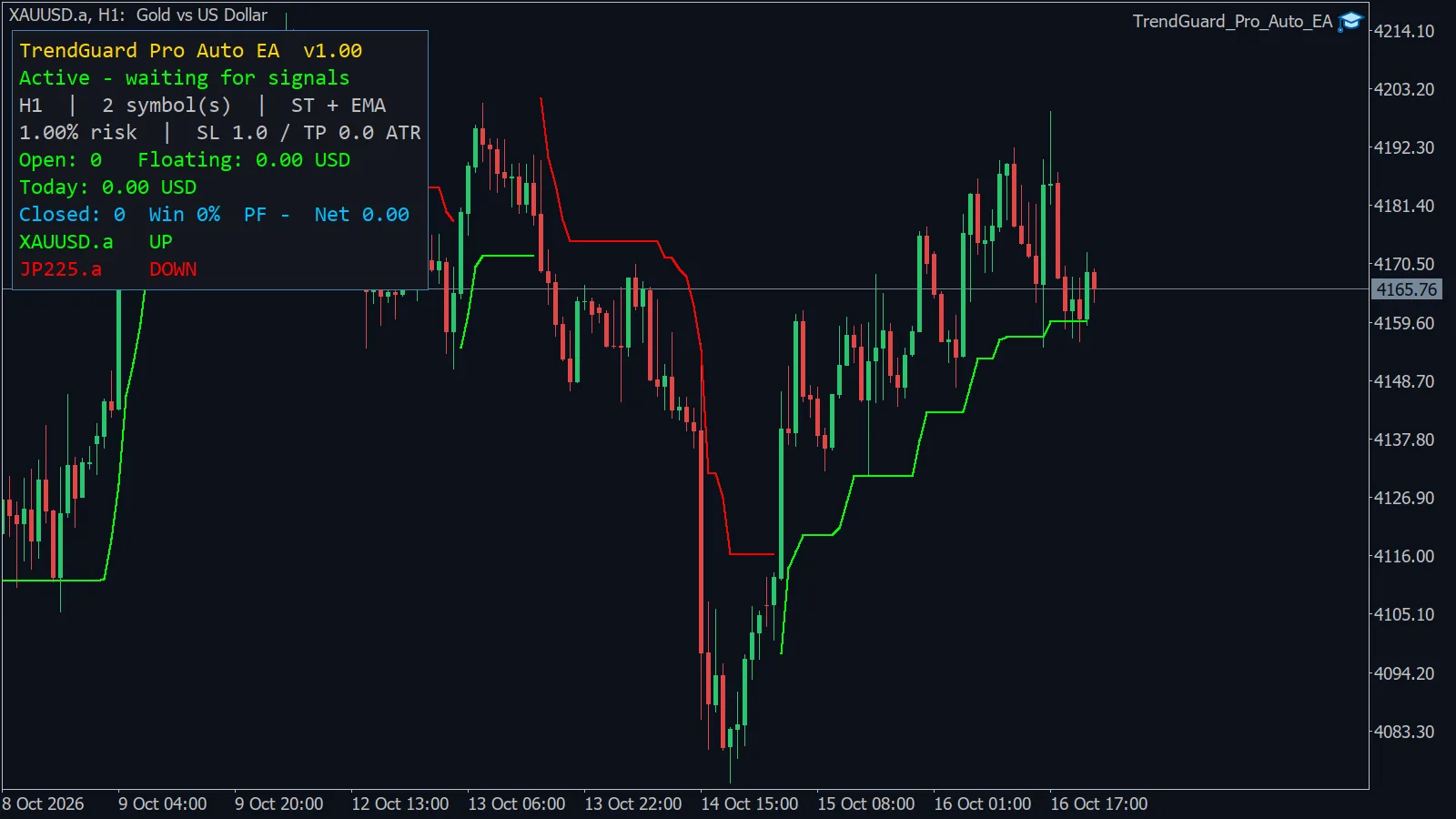The image size is (1456, 819).
Task: Click the 'ST + EMA' strategy text
Action: pyautogui.click(x=339, y=106)
